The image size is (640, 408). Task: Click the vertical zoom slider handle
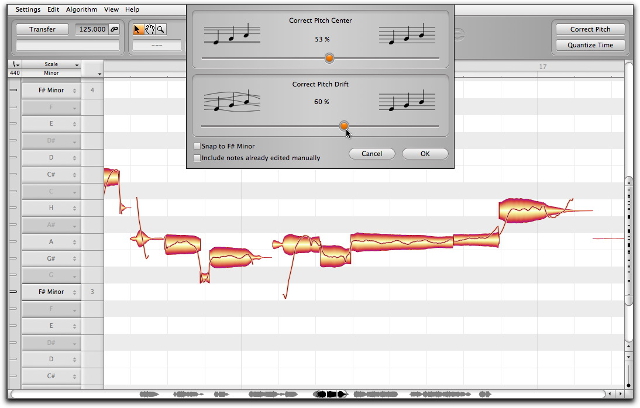click(629, 385)
